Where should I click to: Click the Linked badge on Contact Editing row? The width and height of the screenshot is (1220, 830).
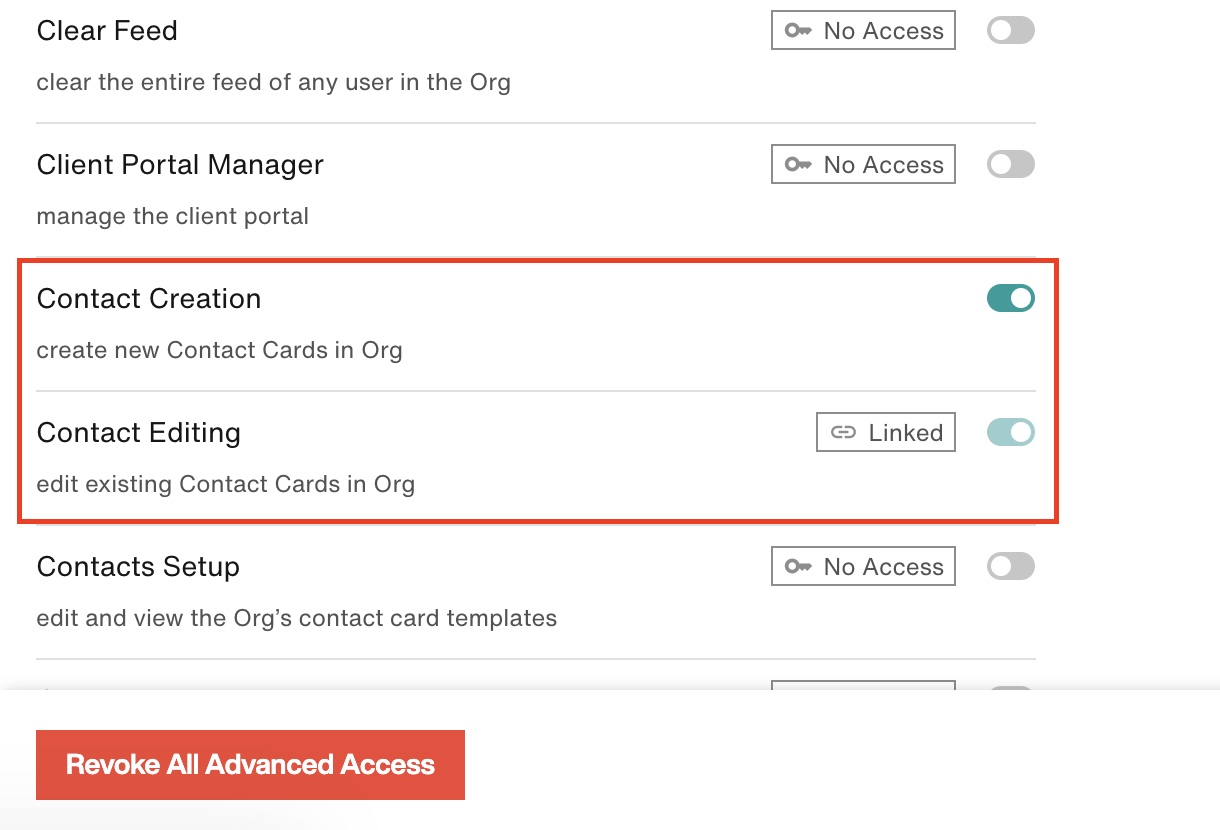coord(885,432)
